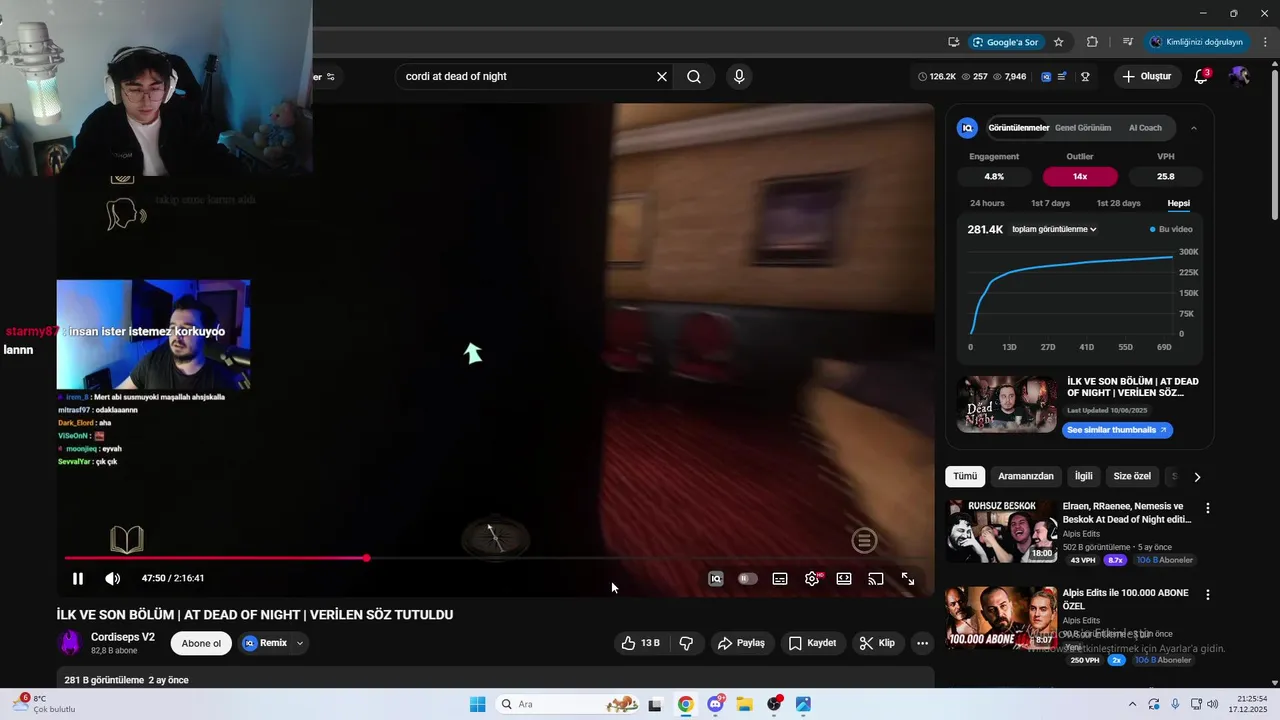Open 100.000 ABONE video thumbnail
Viewport: 1280px width, 720px height.
point(1001,617)
